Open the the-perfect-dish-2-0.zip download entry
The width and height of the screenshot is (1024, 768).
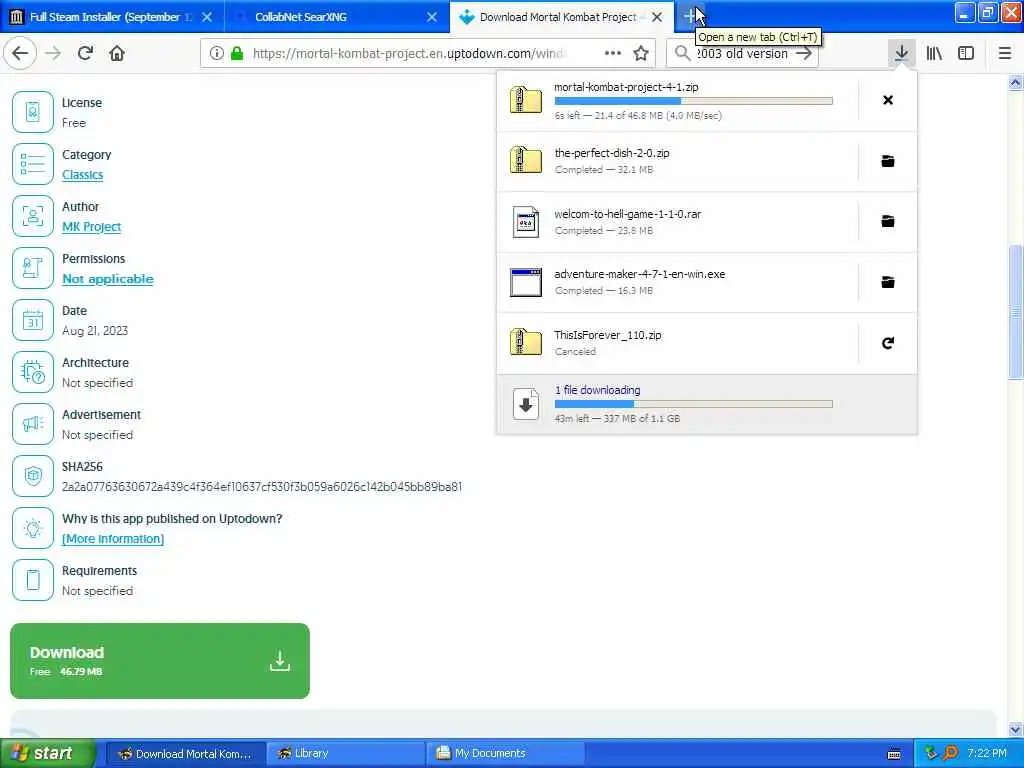pyautogui.click(x=678, y=161)
